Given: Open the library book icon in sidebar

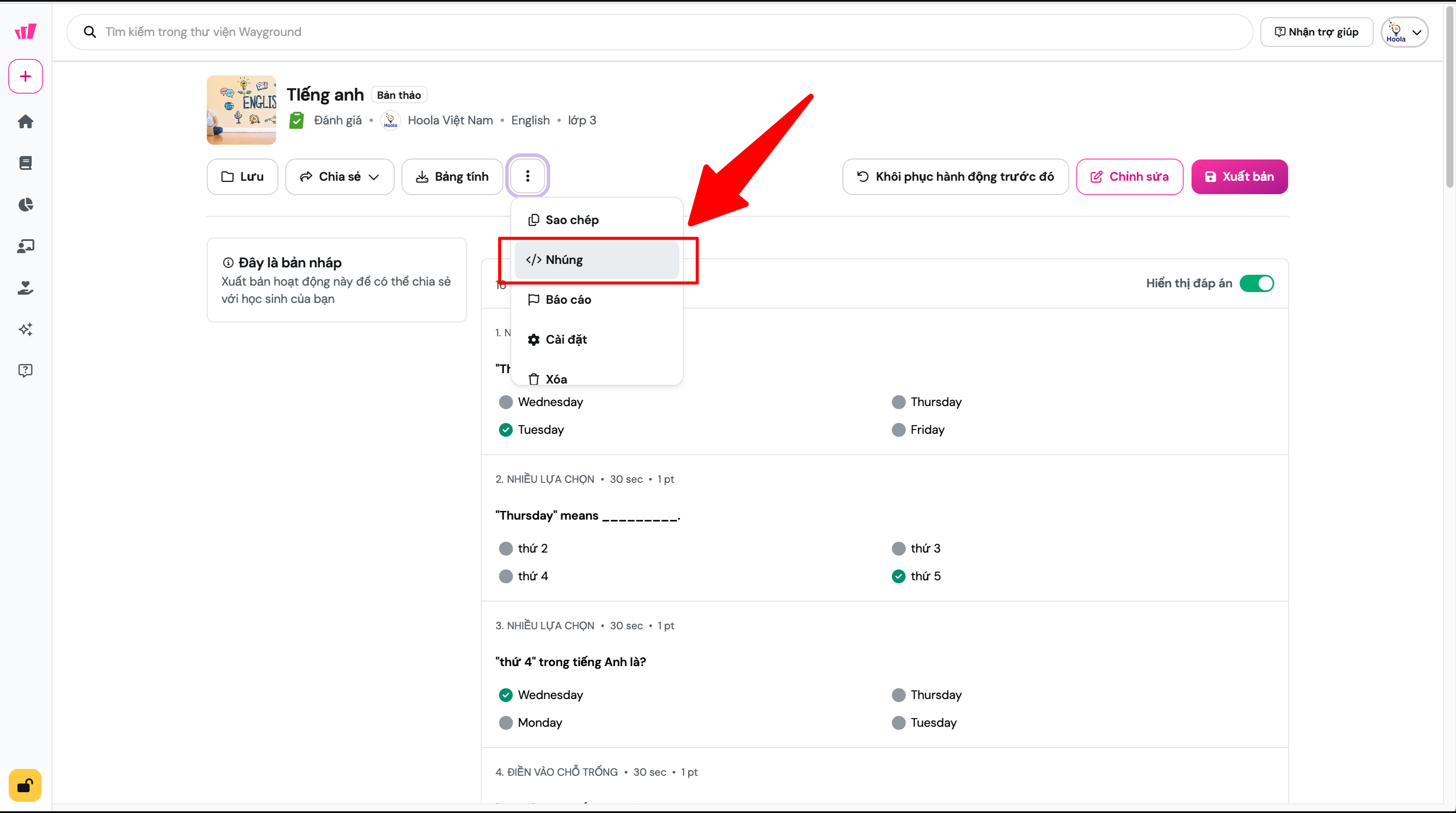Looking at the screenshot, I should tap(26, 163).
